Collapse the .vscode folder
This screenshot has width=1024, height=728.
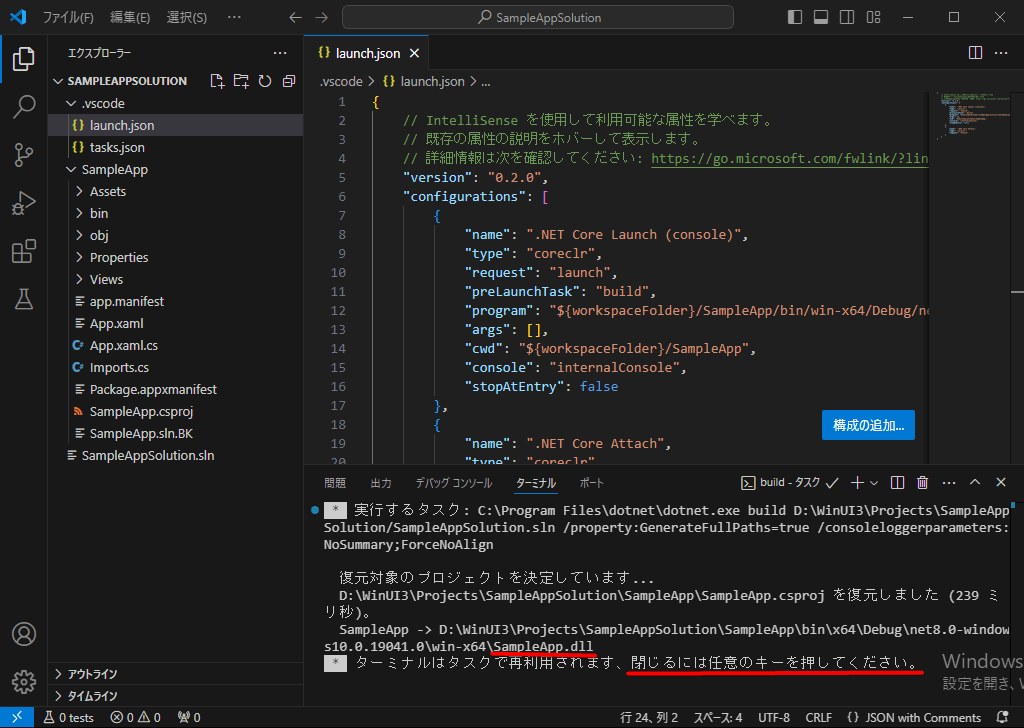[102, 103]
